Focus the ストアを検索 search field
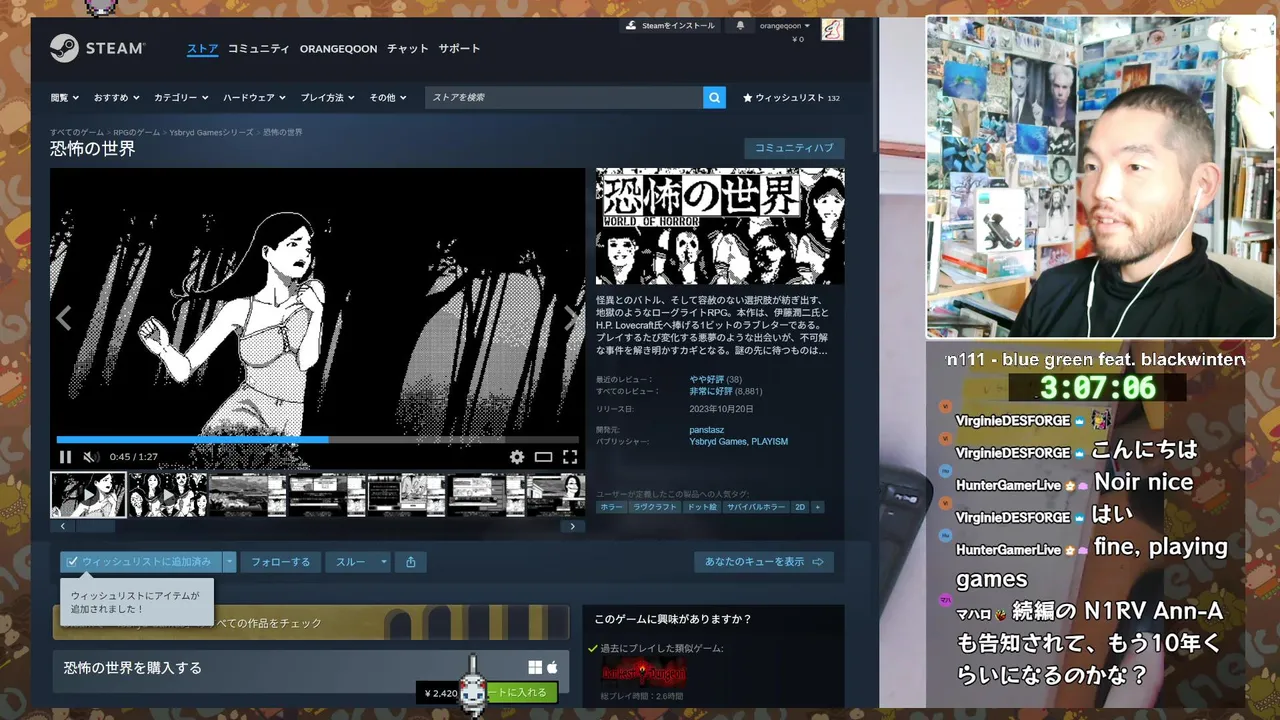Image resolution: width=1280 pixels, height=720 pixels. 563,97
